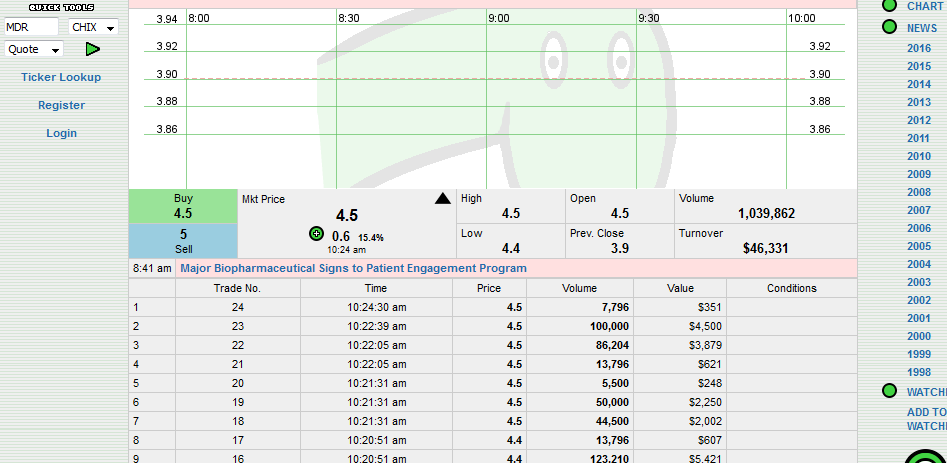The height and width of the screenshot is (463, 947).
Task: Select news year 2001
Action: (x=919, y=318)
